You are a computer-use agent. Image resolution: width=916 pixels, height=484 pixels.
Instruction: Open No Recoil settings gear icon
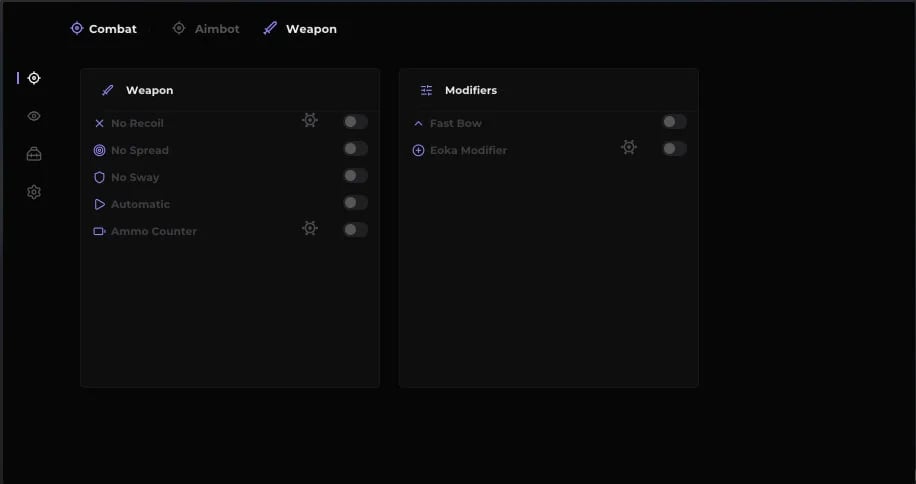(310, 120)
